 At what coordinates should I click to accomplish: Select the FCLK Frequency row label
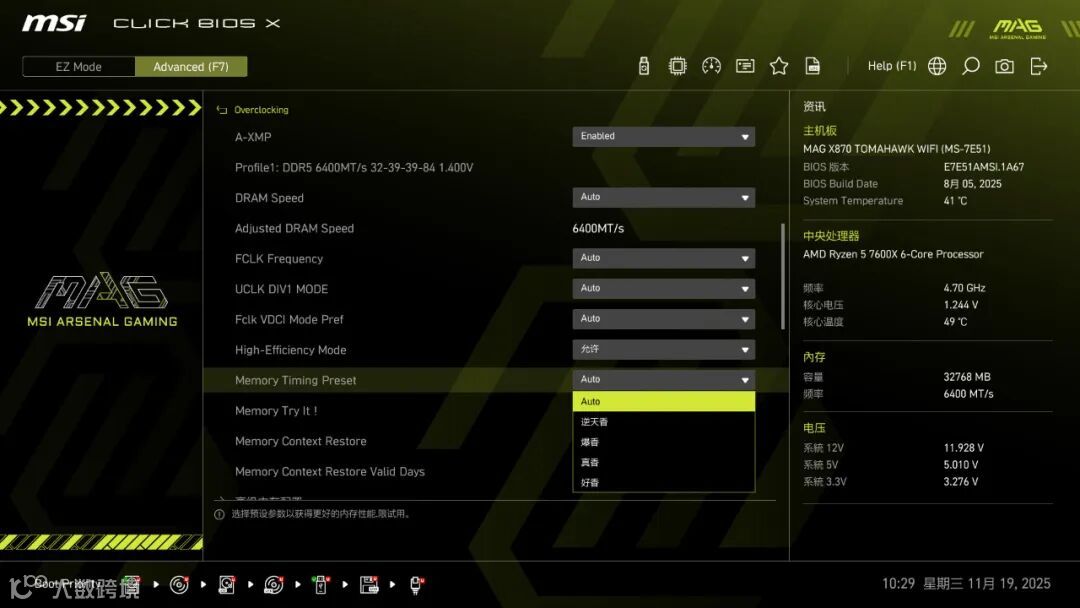click(279, 258)
